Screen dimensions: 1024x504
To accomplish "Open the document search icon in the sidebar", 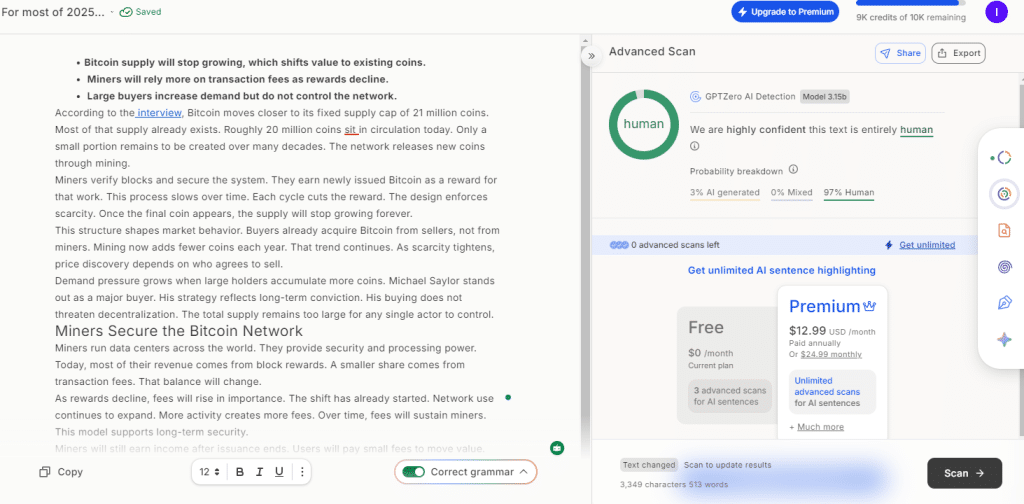I will (x=1003, y=231).
